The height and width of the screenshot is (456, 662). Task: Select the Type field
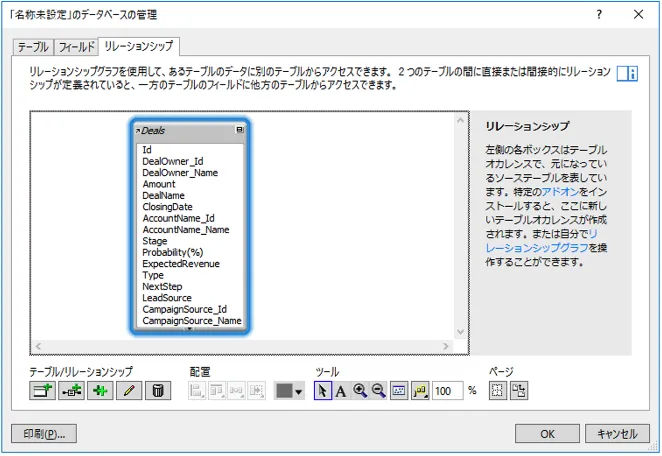pos(153,275)
